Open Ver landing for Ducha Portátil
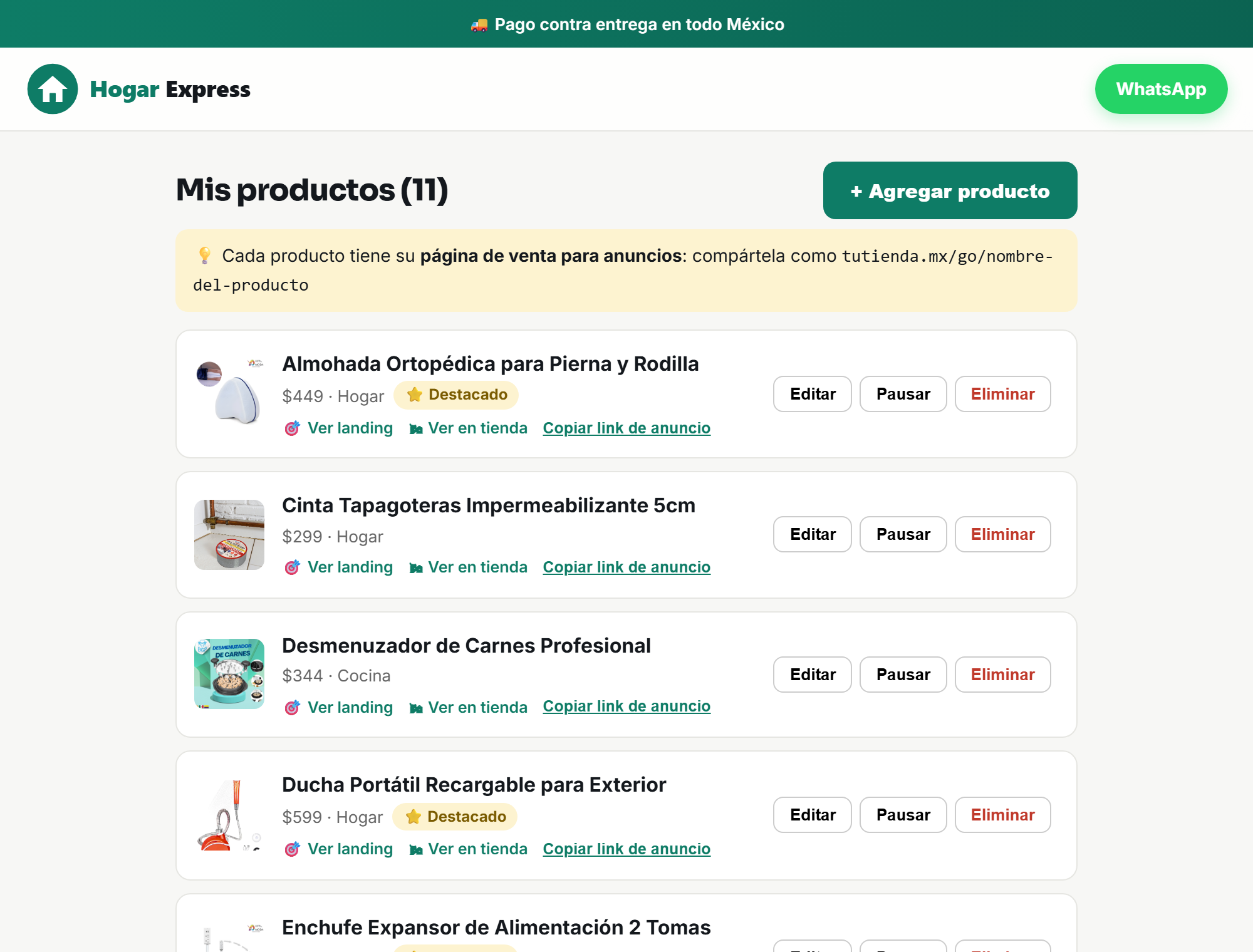Image resolution: width=1253 pixels, height=952 pixels. coord(350,849)
